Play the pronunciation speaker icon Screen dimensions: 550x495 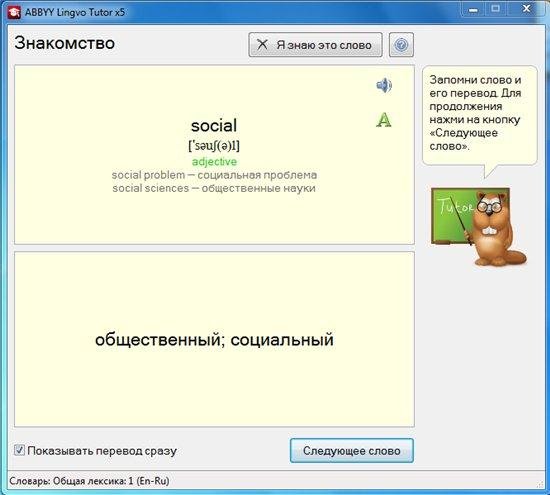(384, 86)
